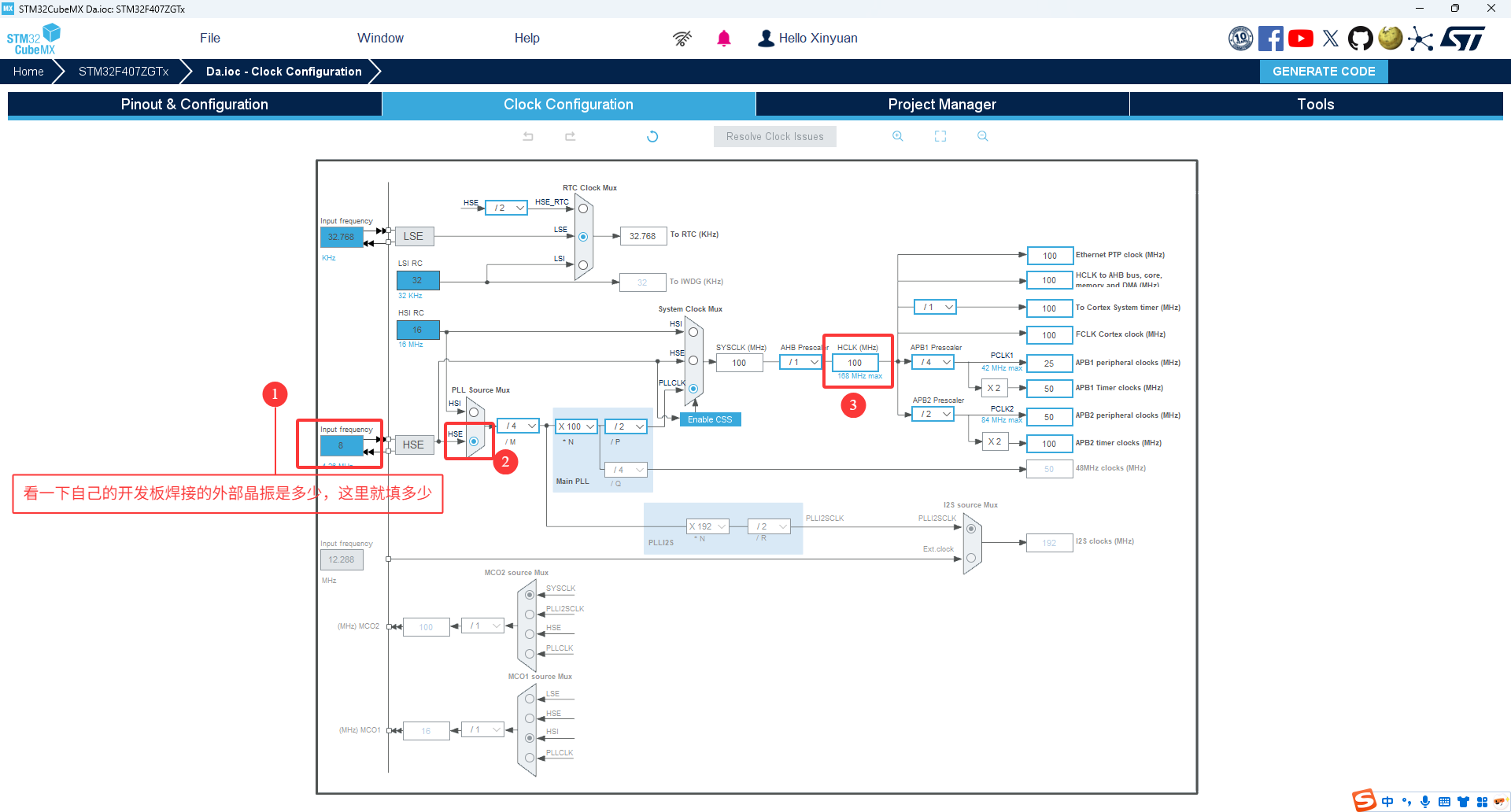Select HSE_RTC in RTC Clock Mux
This screenshot has height=812, width=1511.
pos(583,209)
